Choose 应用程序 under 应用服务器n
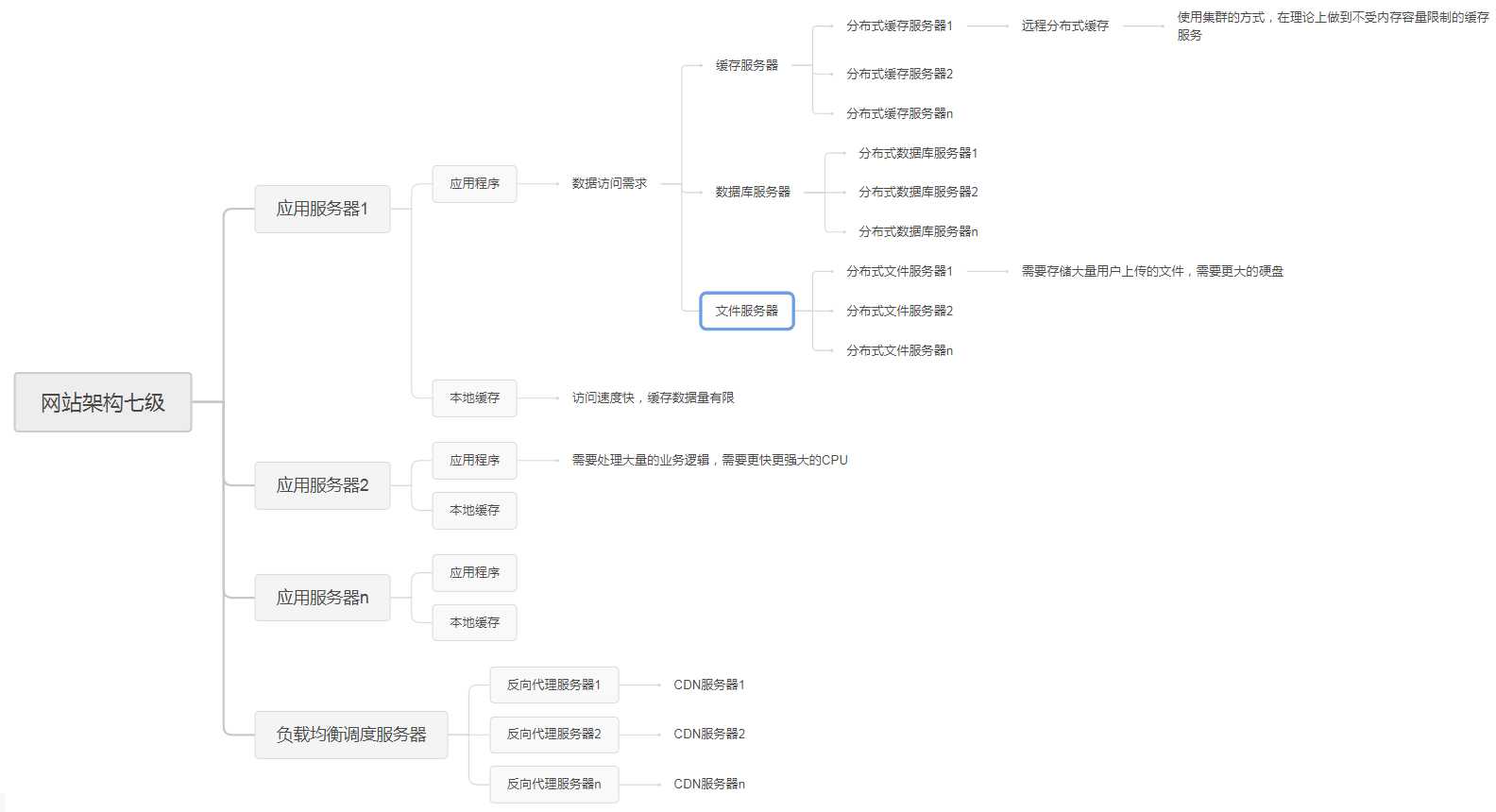Viewport: 1496px width, 812px height. [x=474, y=573]
